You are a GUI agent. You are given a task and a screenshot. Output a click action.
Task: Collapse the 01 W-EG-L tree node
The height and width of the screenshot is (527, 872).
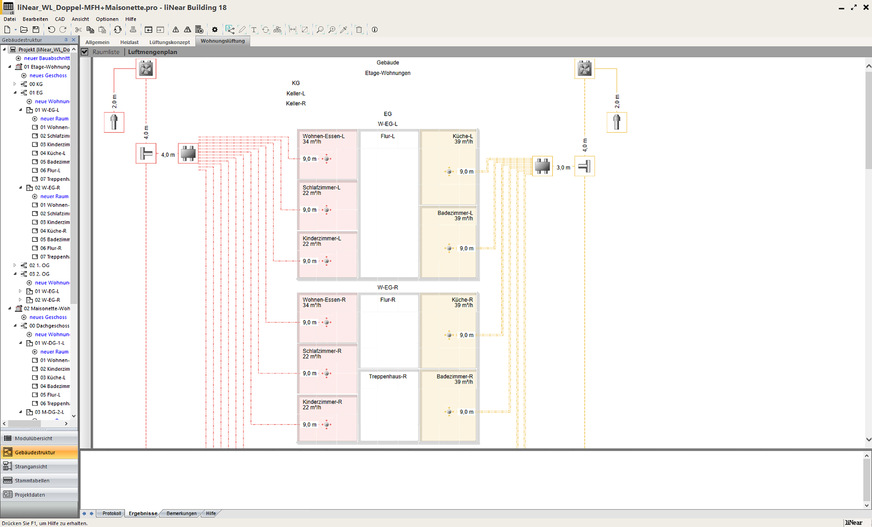point(21,110)
